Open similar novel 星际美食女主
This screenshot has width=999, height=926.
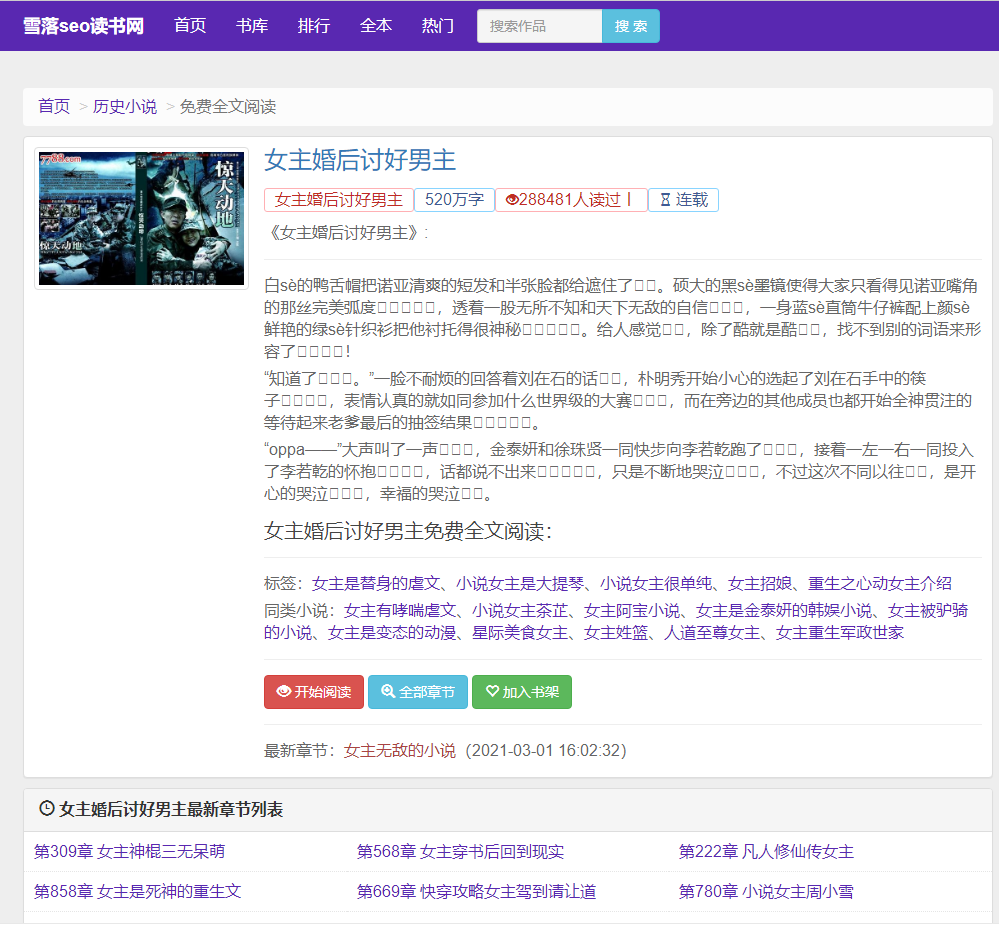point(520,633)
